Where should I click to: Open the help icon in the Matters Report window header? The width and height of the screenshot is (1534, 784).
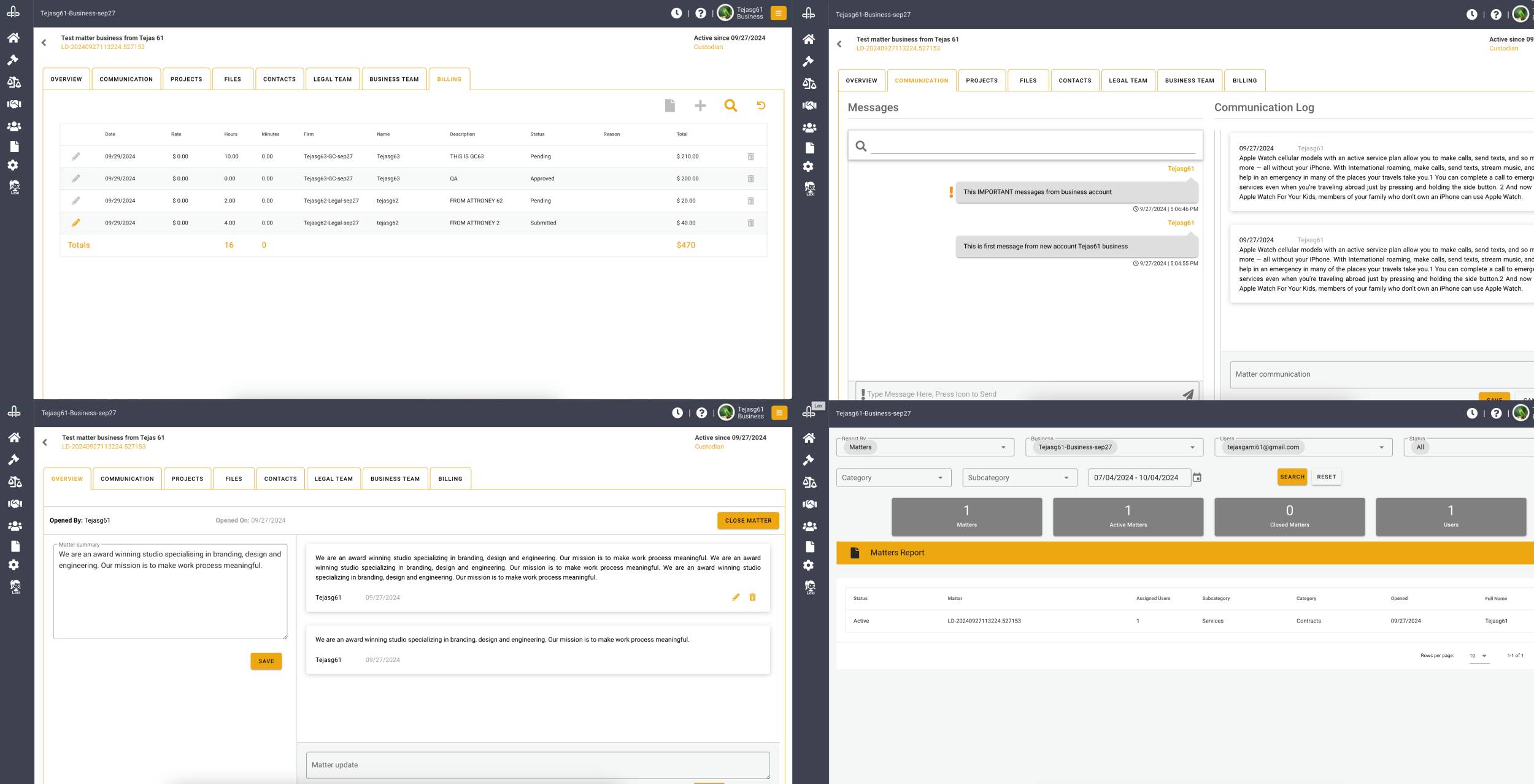(1496, 413)
